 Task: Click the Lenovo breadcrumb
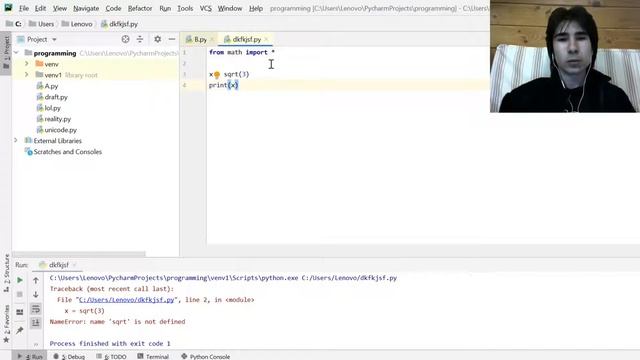click(x=77, y=24)
